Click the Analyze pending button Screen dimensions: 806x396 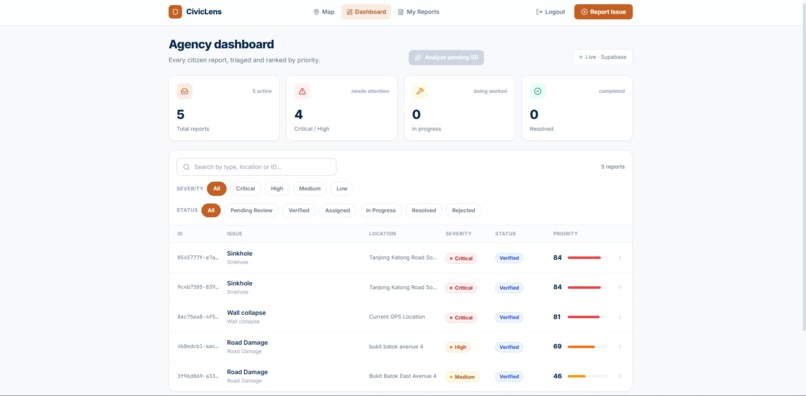click(446, 58)
